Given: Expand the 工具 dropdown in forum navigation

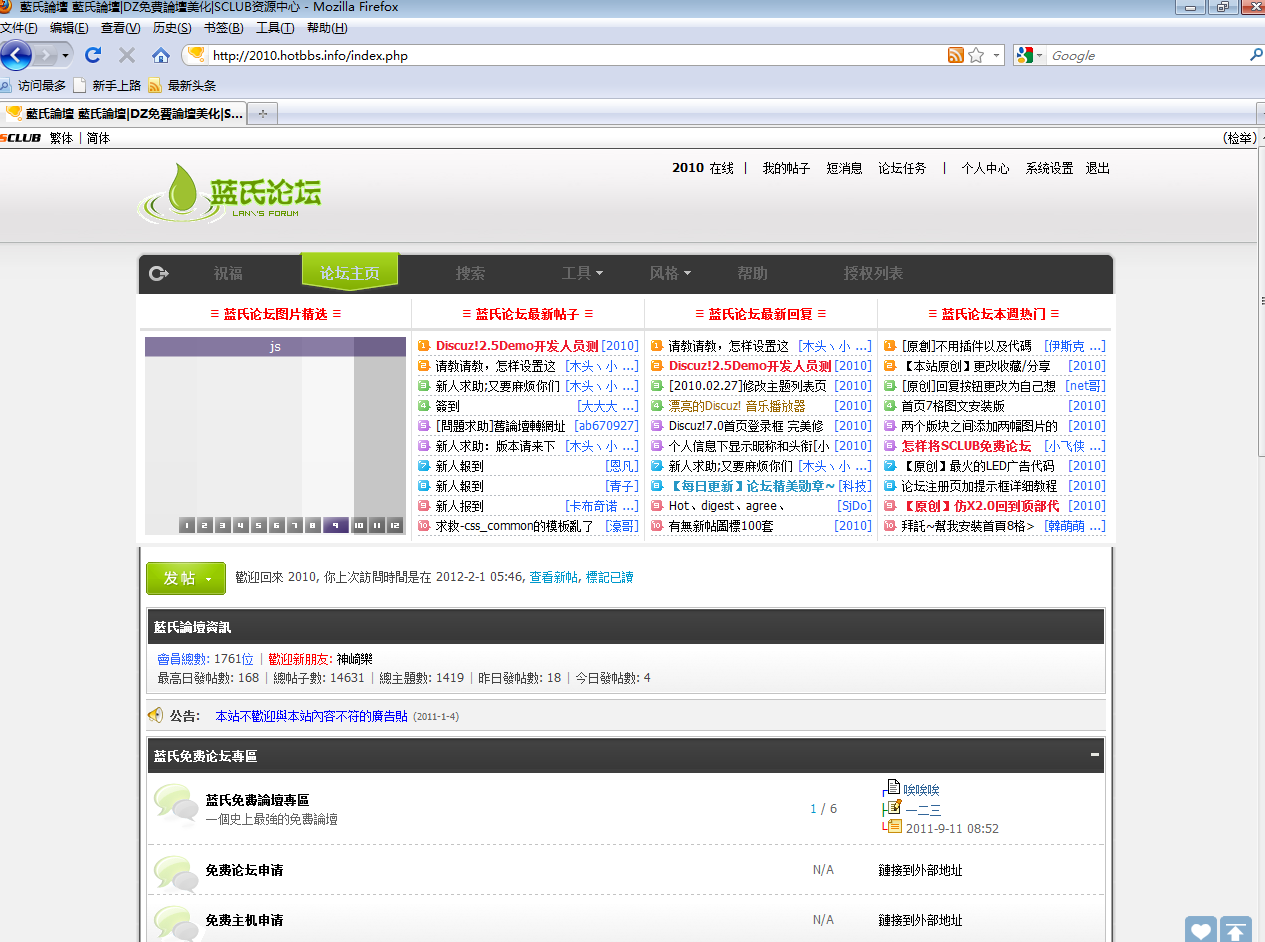Looking at the screenshot, I should click(x=582, y=273).
